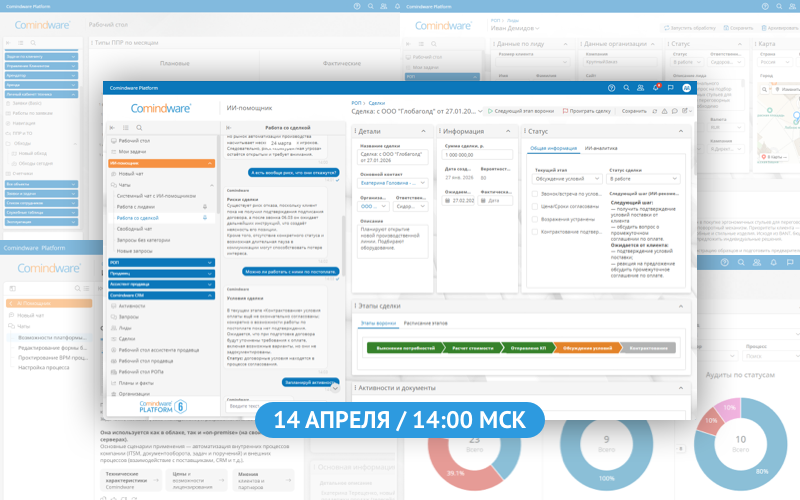Click the list view icon above the navigation
The width and height of the screenshot is (800, 500).
tap(126, 128)
